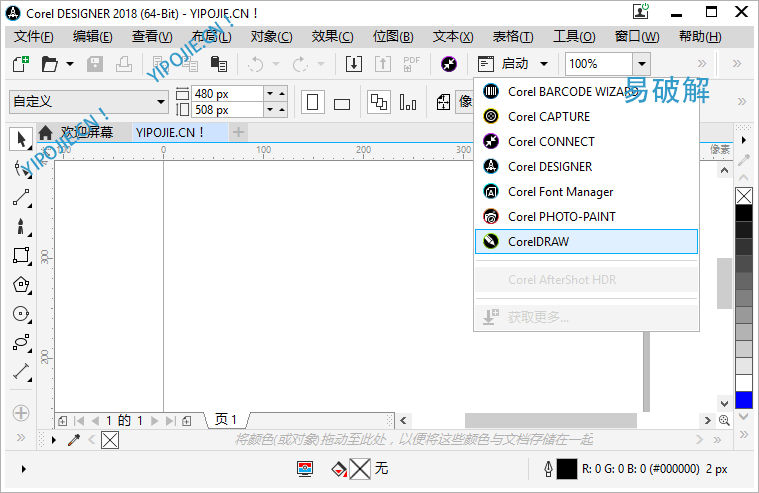Set landscape page orientation
Image resolution: width=759 pixels, height=493 pixels.
coord(342,104)
